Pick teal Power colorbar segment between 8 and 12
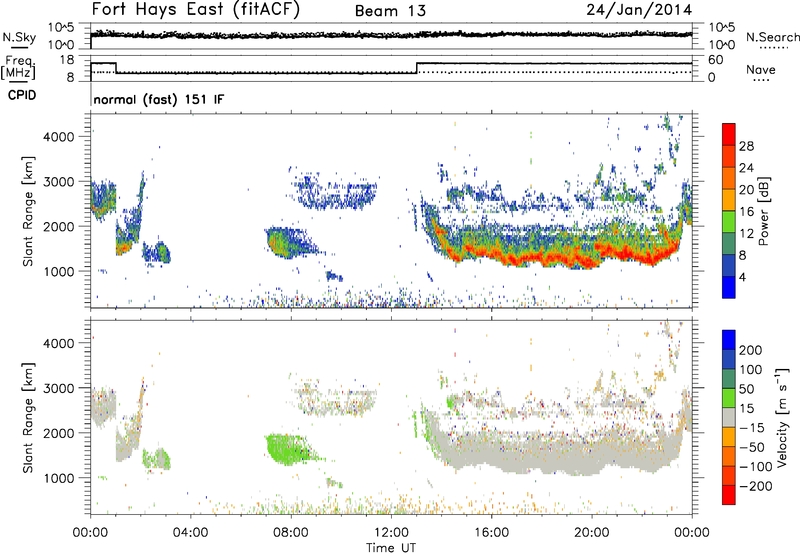 [729, 244]
